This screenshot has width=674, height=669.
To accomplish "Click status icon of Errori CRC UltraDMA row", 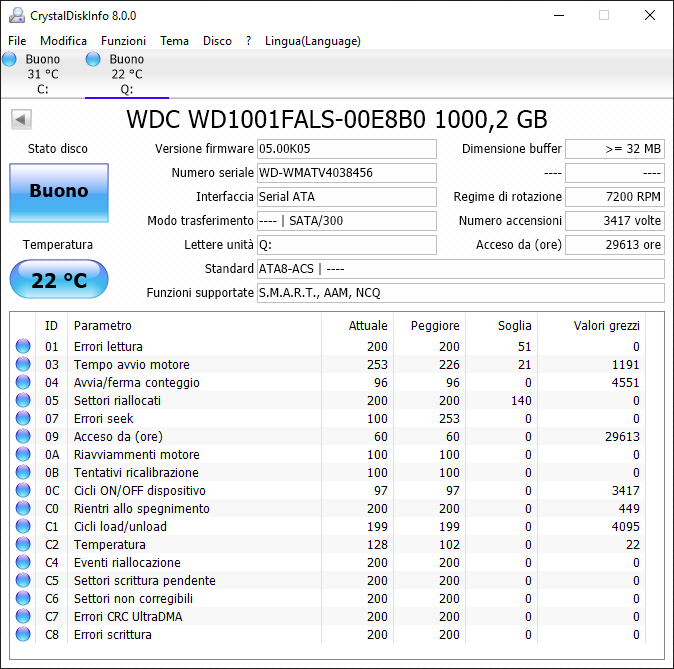I will [23, 616].
